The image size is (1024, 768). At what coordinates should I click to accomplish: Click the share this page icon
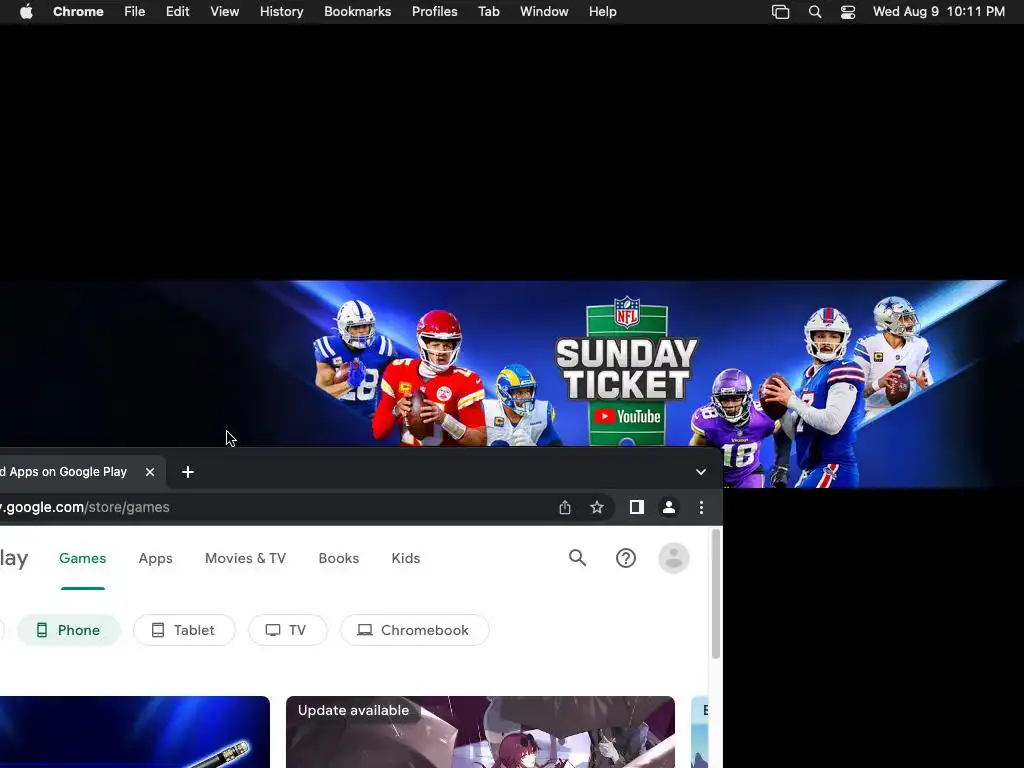565,507
